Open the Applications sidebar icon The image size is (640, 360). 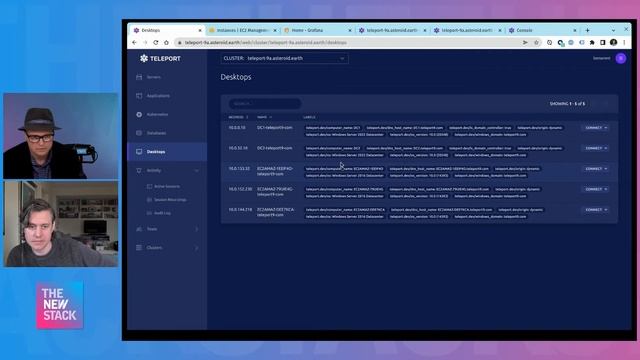click(x=139, y=96)
